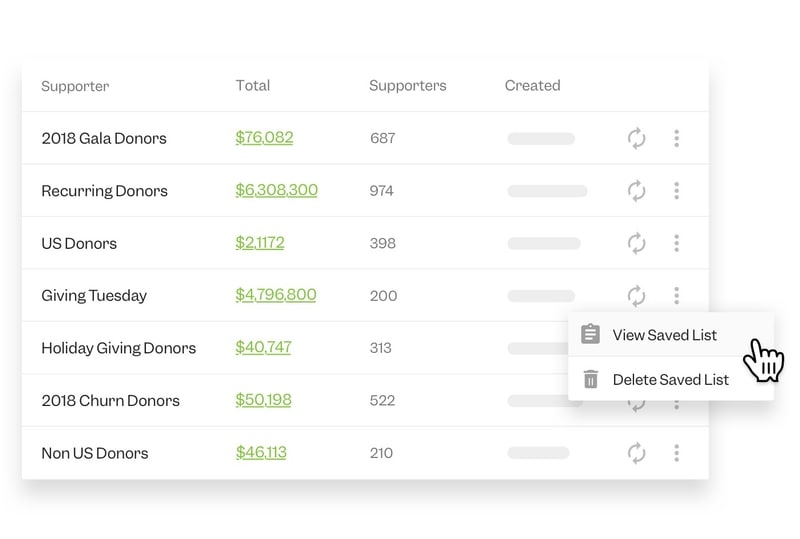
Task: Click the supporters count 210
Action: (382, 453)
